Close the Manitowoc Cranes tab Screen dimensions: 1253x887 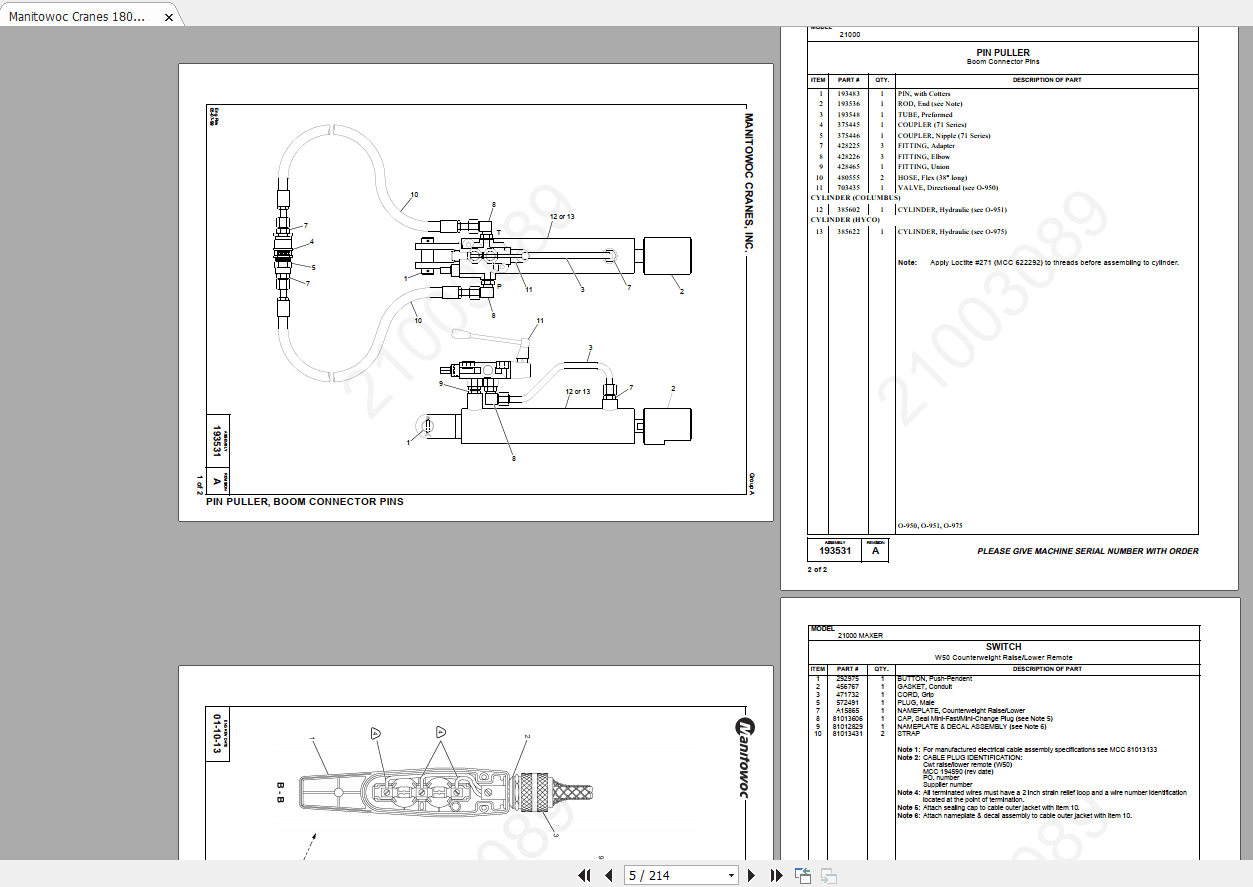click(x=169, y=17)
